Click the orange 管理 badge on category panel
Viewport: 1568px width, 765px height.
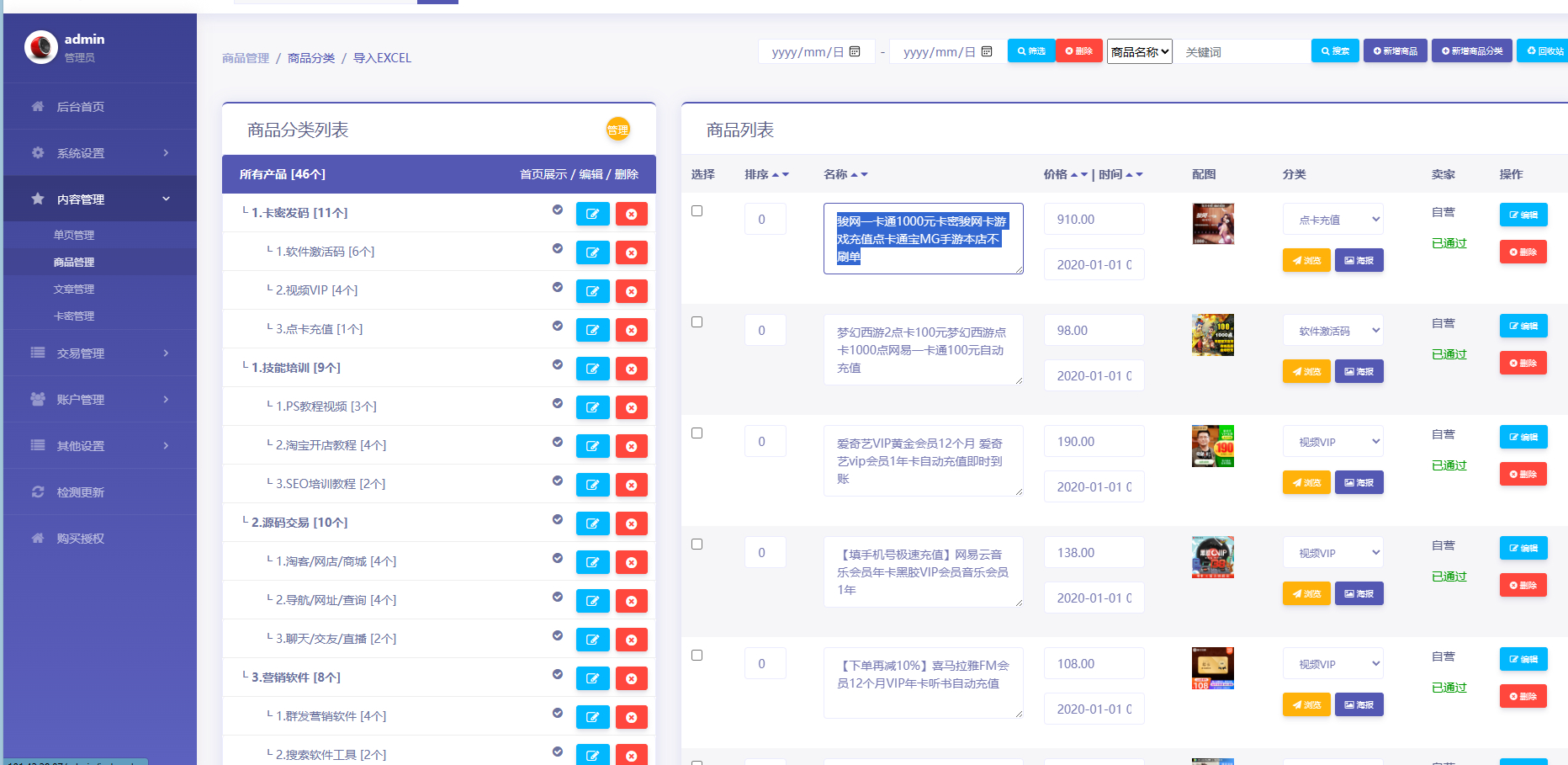[x=619, y=130]
